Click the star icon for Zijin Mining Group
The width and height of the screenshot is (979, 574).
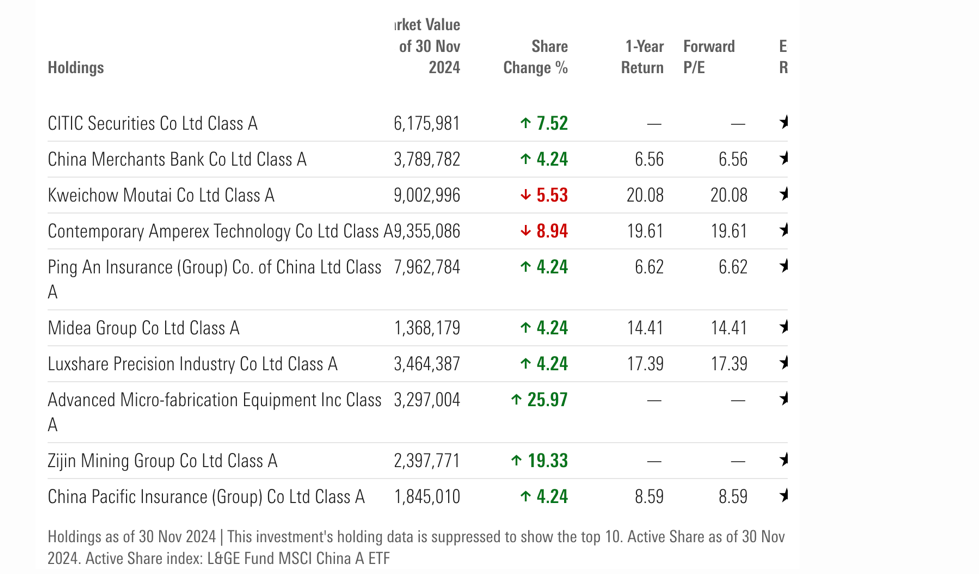click(784, 460)
